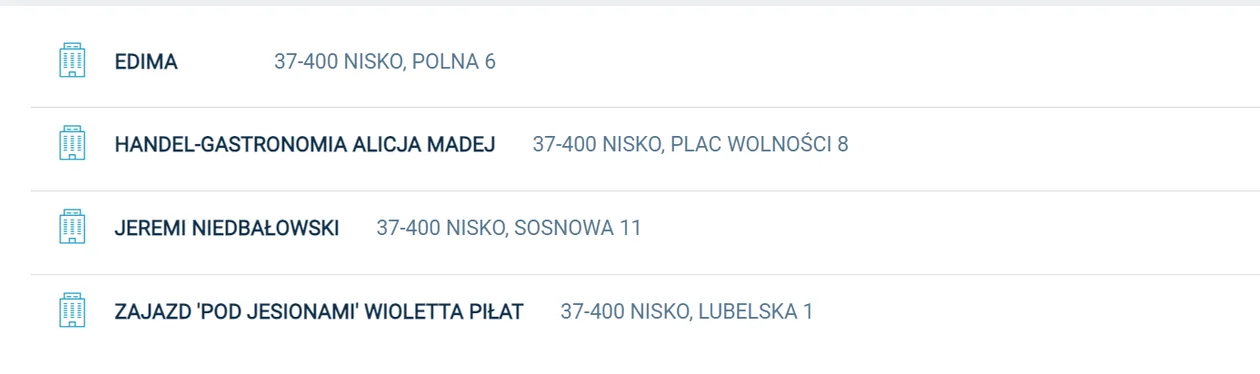The height and width of the screenshot is (374, 1260).
Task: Open the JEREMI NIEDBAŁOWSKI company name
Action: [x=227, y=228]
